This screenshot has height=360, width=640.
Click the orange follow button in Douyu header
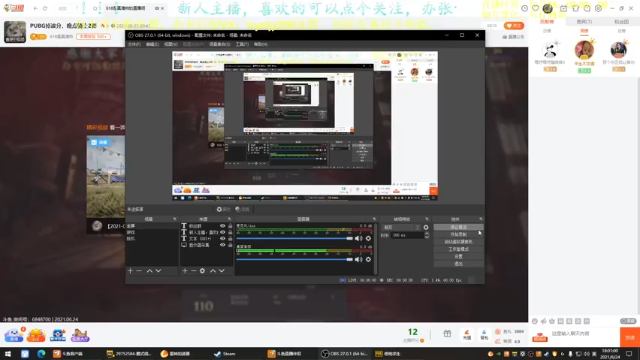514,26
